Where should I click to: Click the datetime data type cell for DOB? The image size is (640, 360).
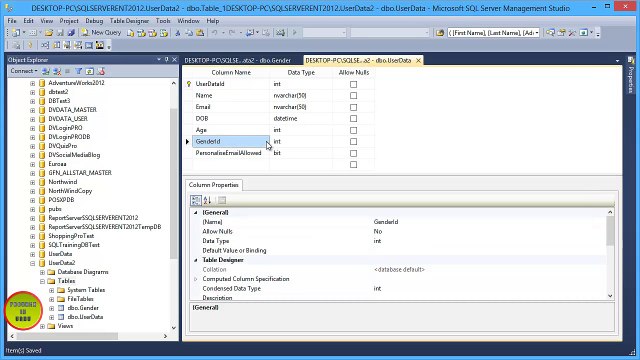(301, 118)
